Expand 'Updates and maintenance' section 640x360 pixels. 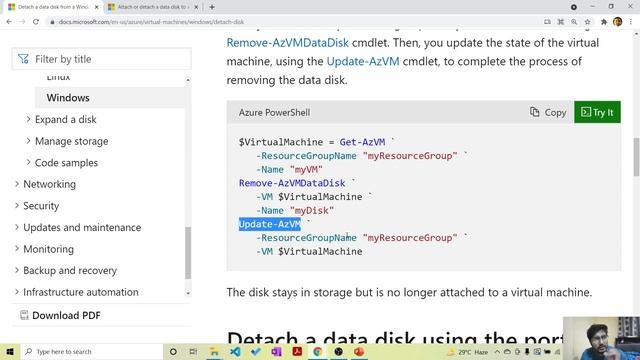tap(17, 227)
